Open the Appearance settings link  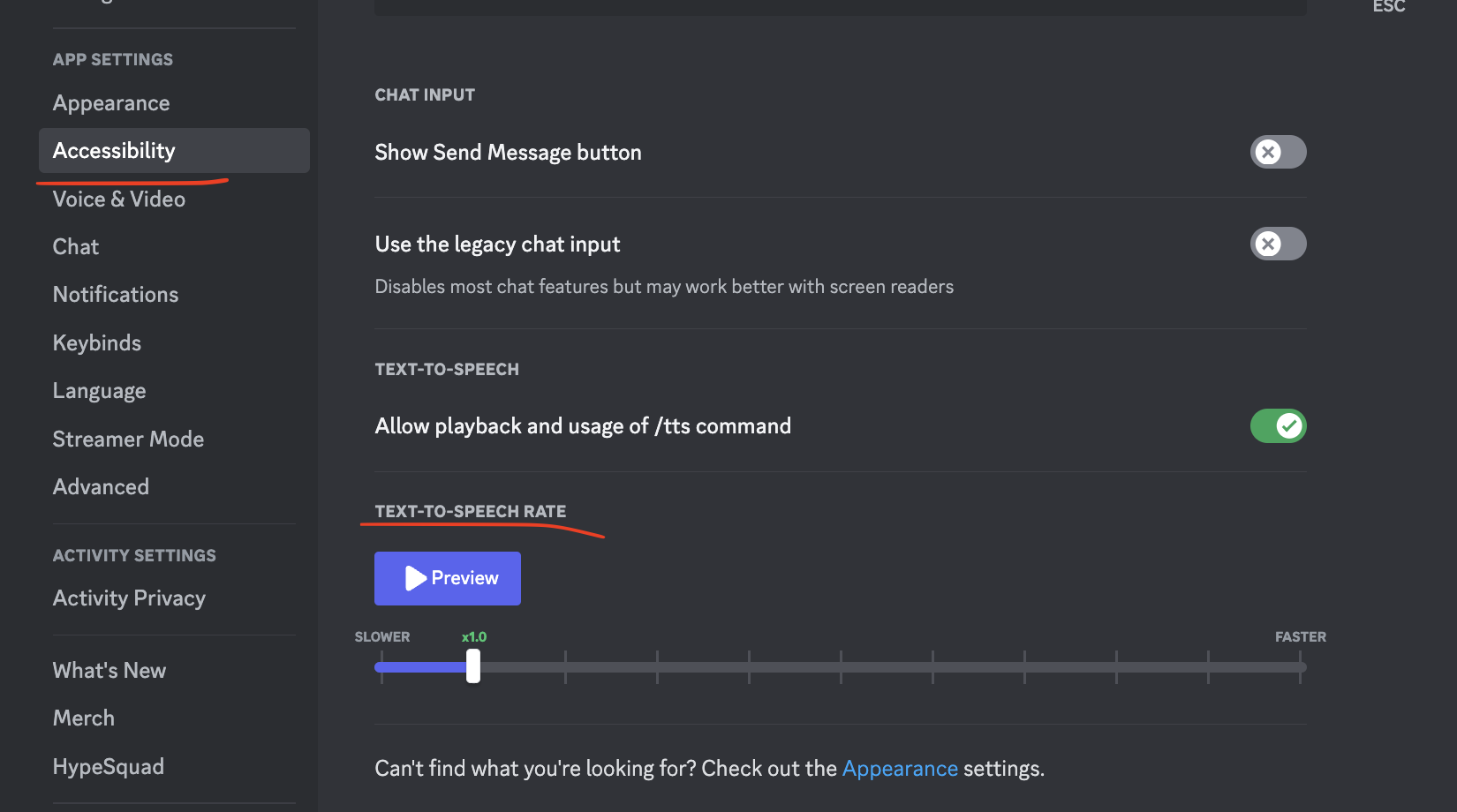(900, 769)
